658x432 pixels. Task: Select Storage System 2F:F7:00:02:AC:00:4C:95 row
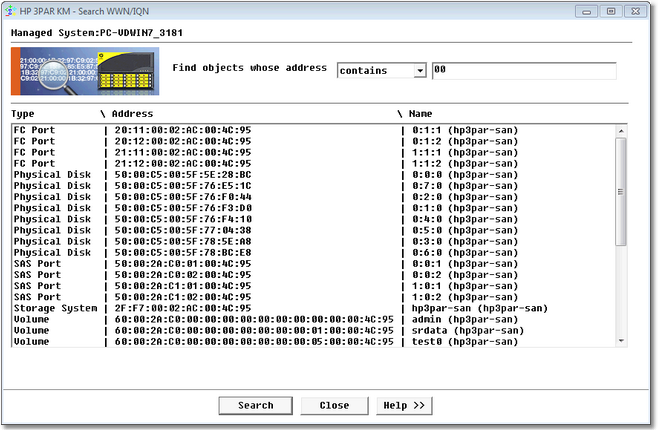(313, 308)
